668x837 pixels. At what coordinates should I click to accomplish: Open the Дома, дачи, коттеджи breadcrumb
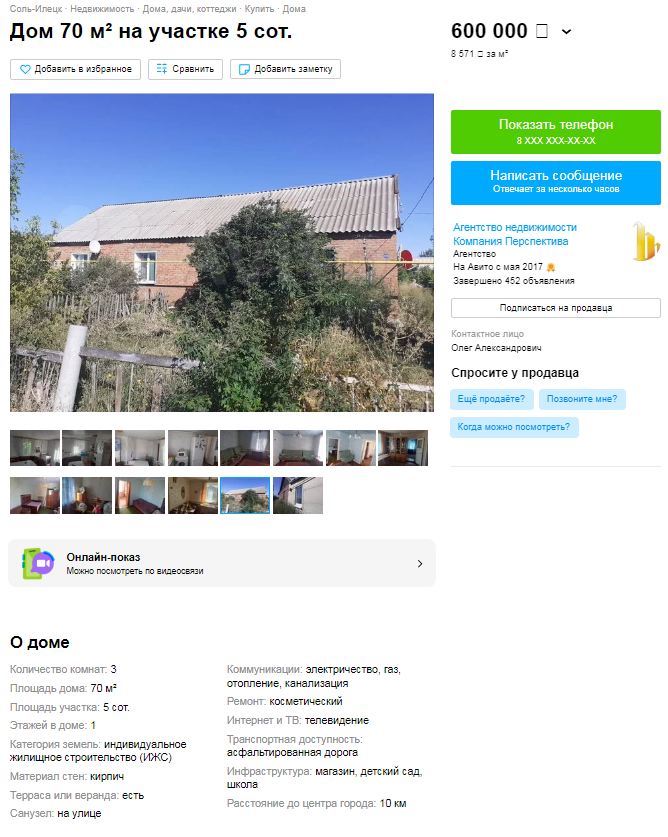pyautogui.click(x=189, y=9)
